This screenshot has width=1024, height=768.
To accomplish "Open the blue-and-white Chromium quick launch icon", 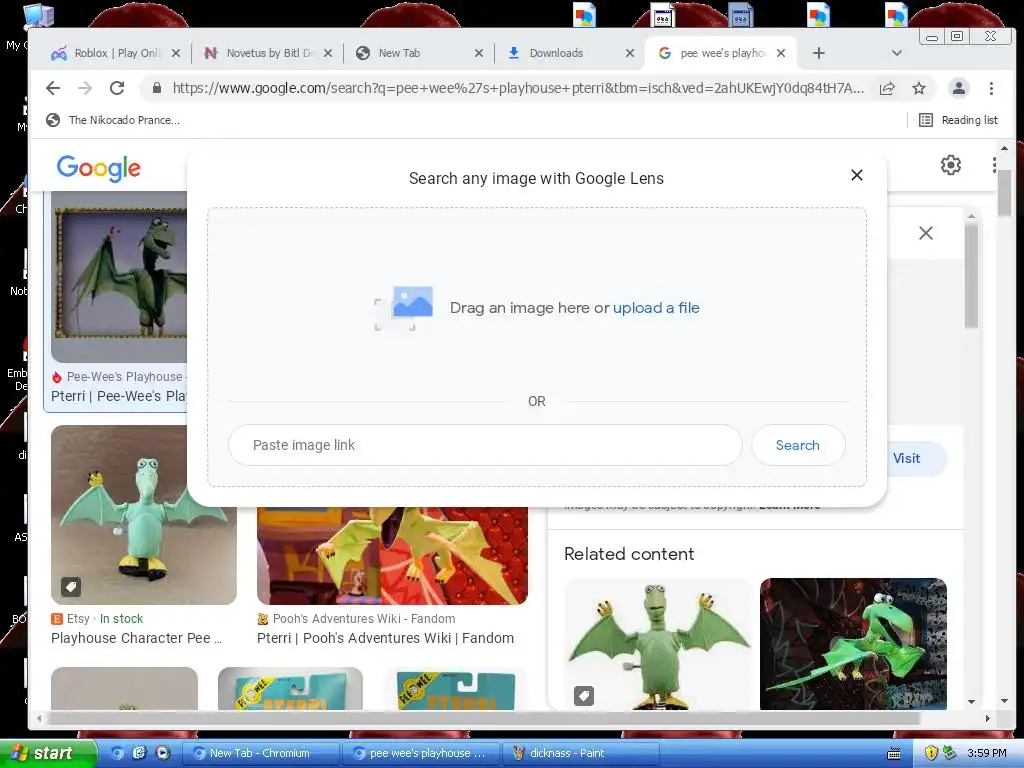I will point(117,753).
